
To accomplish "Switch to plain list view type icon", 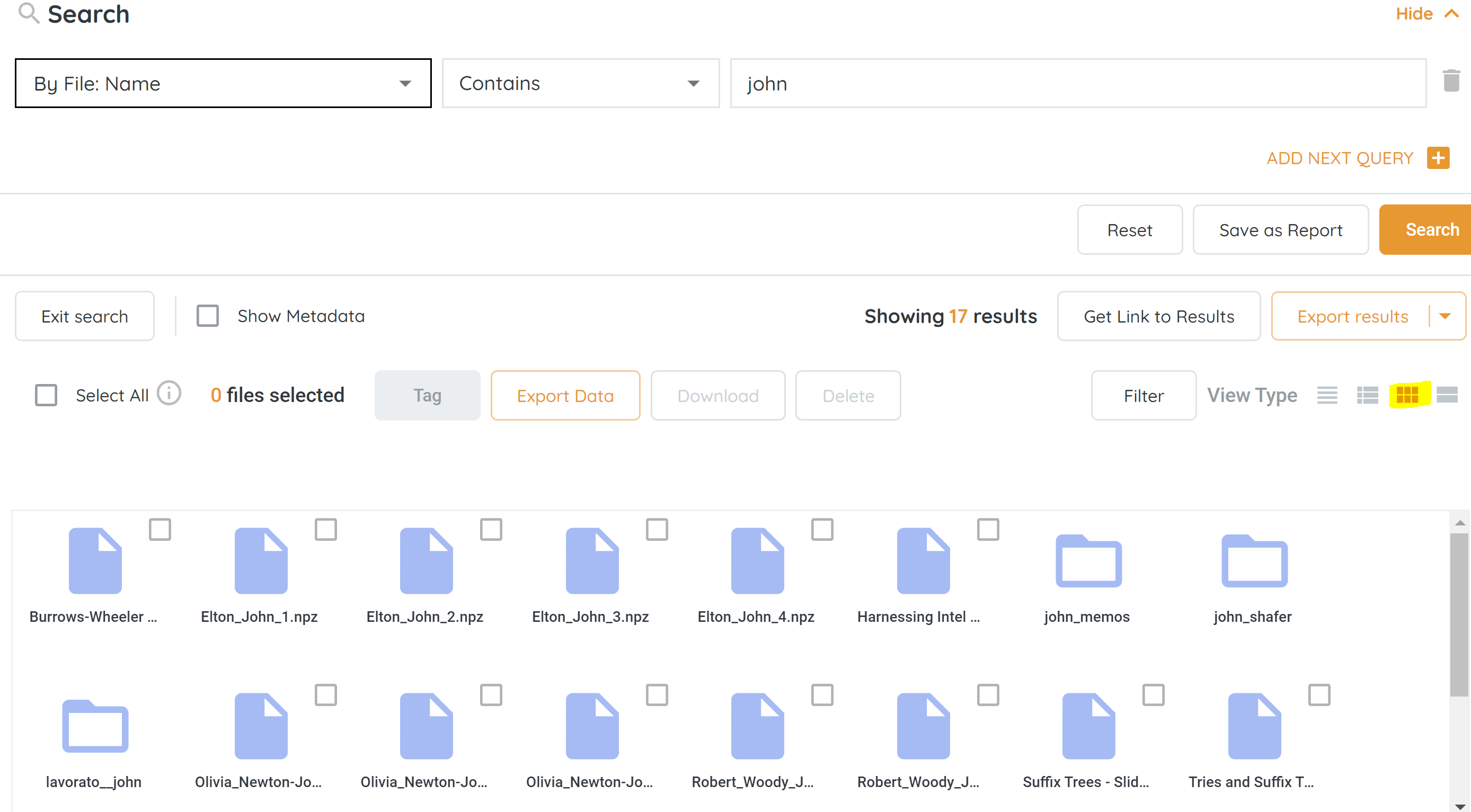I will tap(1327, 395).
